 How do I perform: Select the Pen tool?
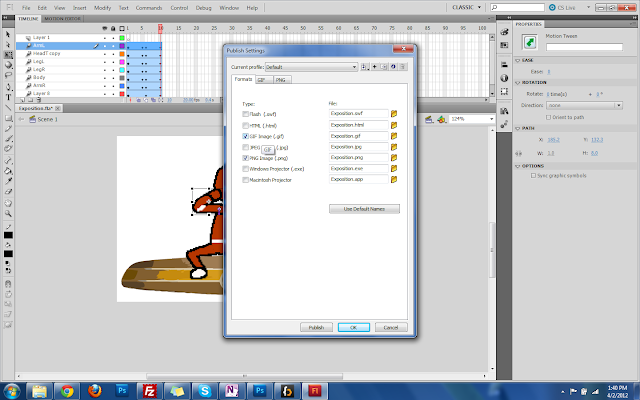click(x=8, y=87)
